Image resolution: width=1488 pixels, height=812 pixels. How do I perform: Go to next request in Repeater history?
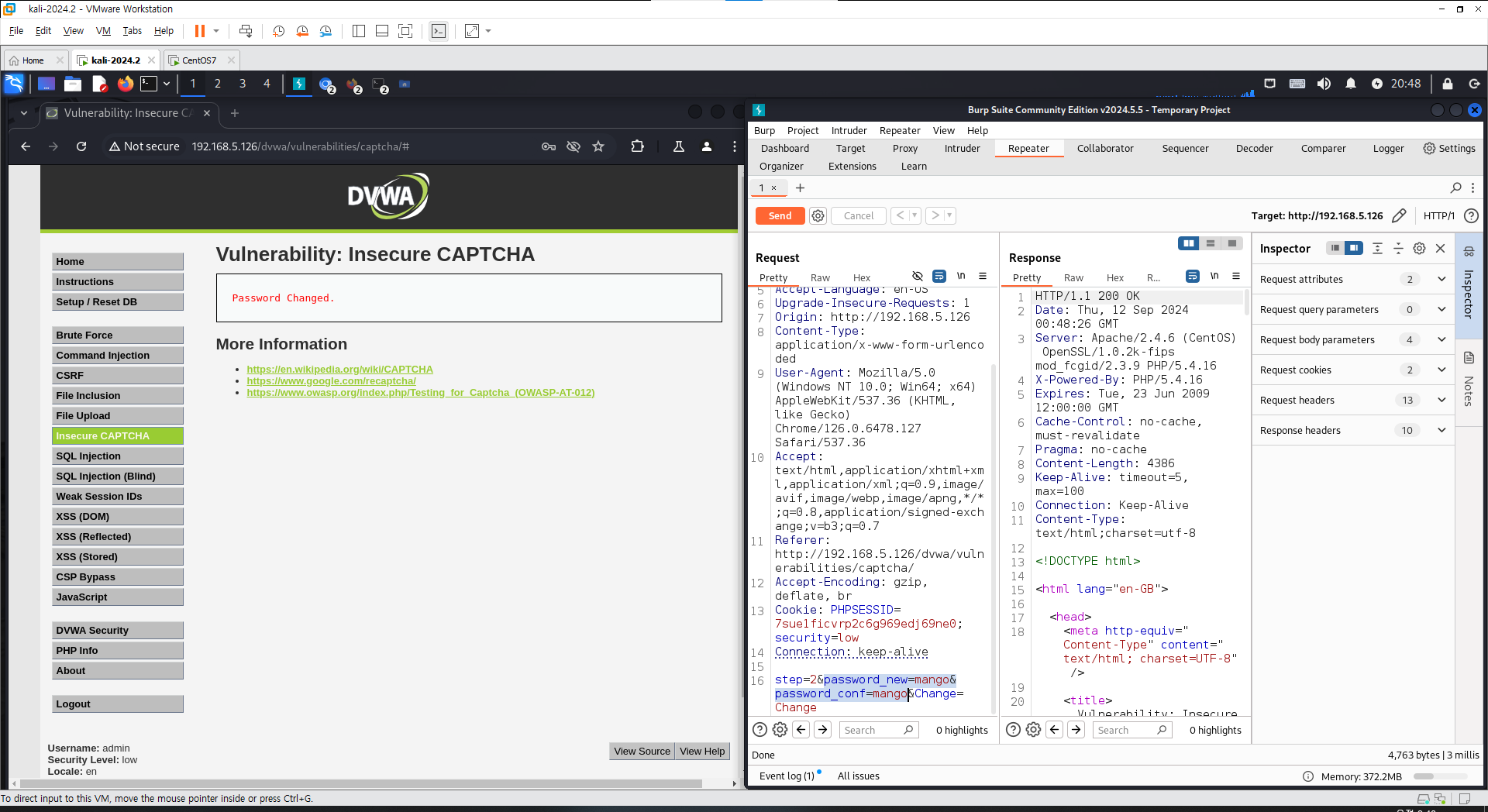(x=935, y=215)
